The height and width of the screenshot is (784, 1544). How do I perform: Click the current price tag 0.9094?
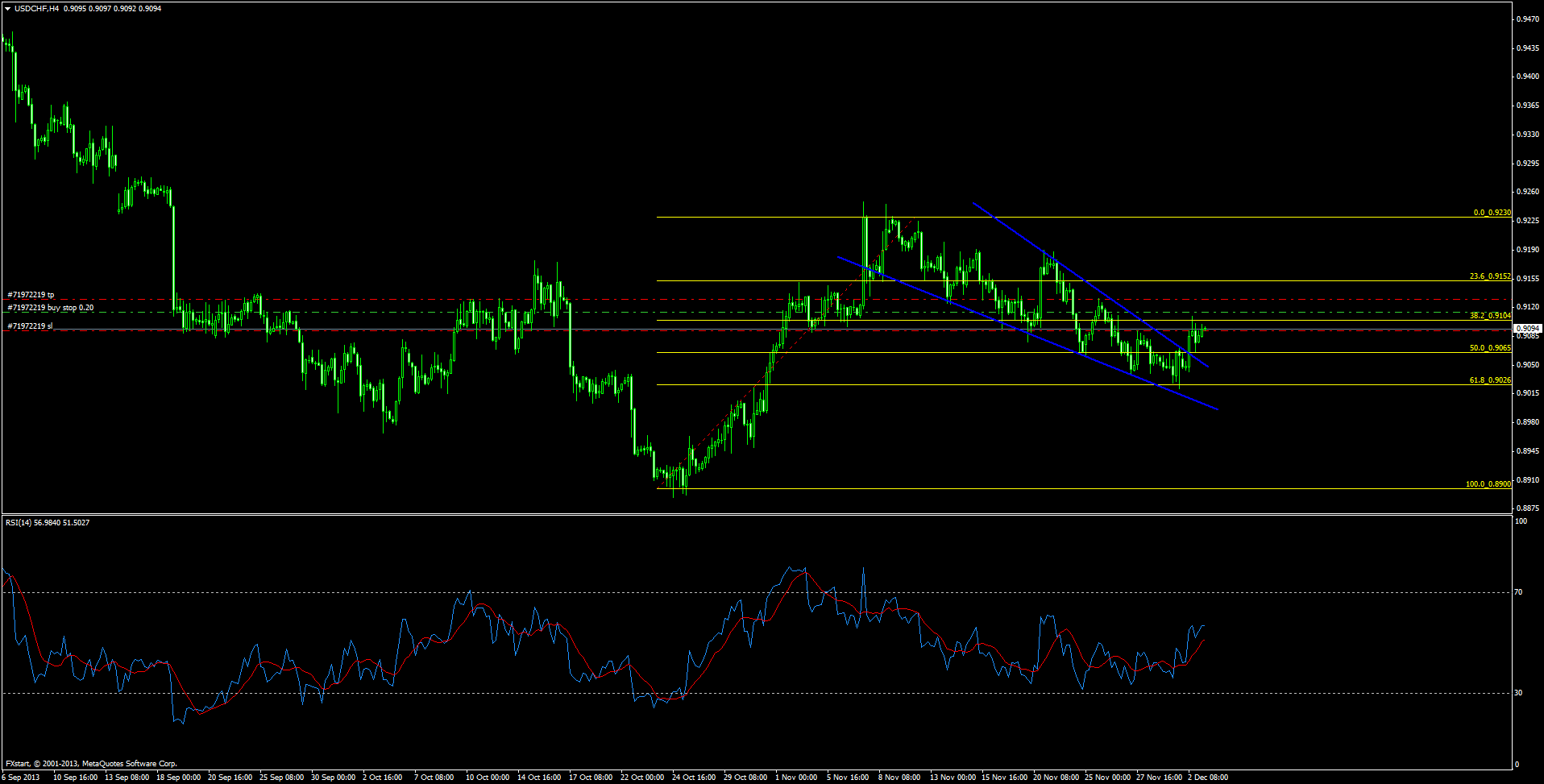[1528, 329]
